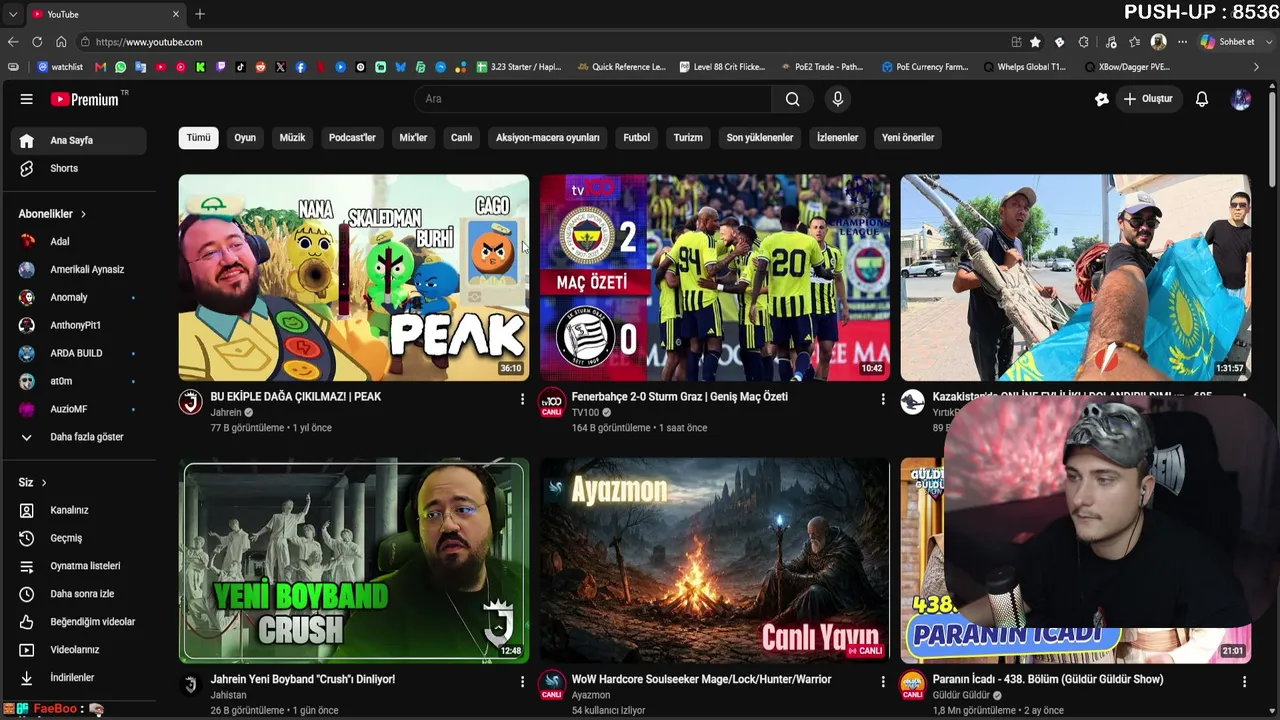Open the Gmail bookmark icon
The image size is (1280, 720).
(x=100, y=67)
